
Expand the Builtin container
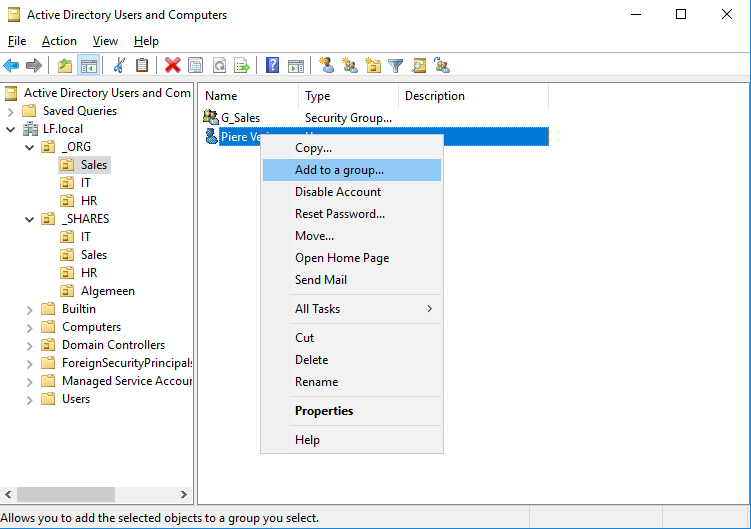[x=30, y=310]
